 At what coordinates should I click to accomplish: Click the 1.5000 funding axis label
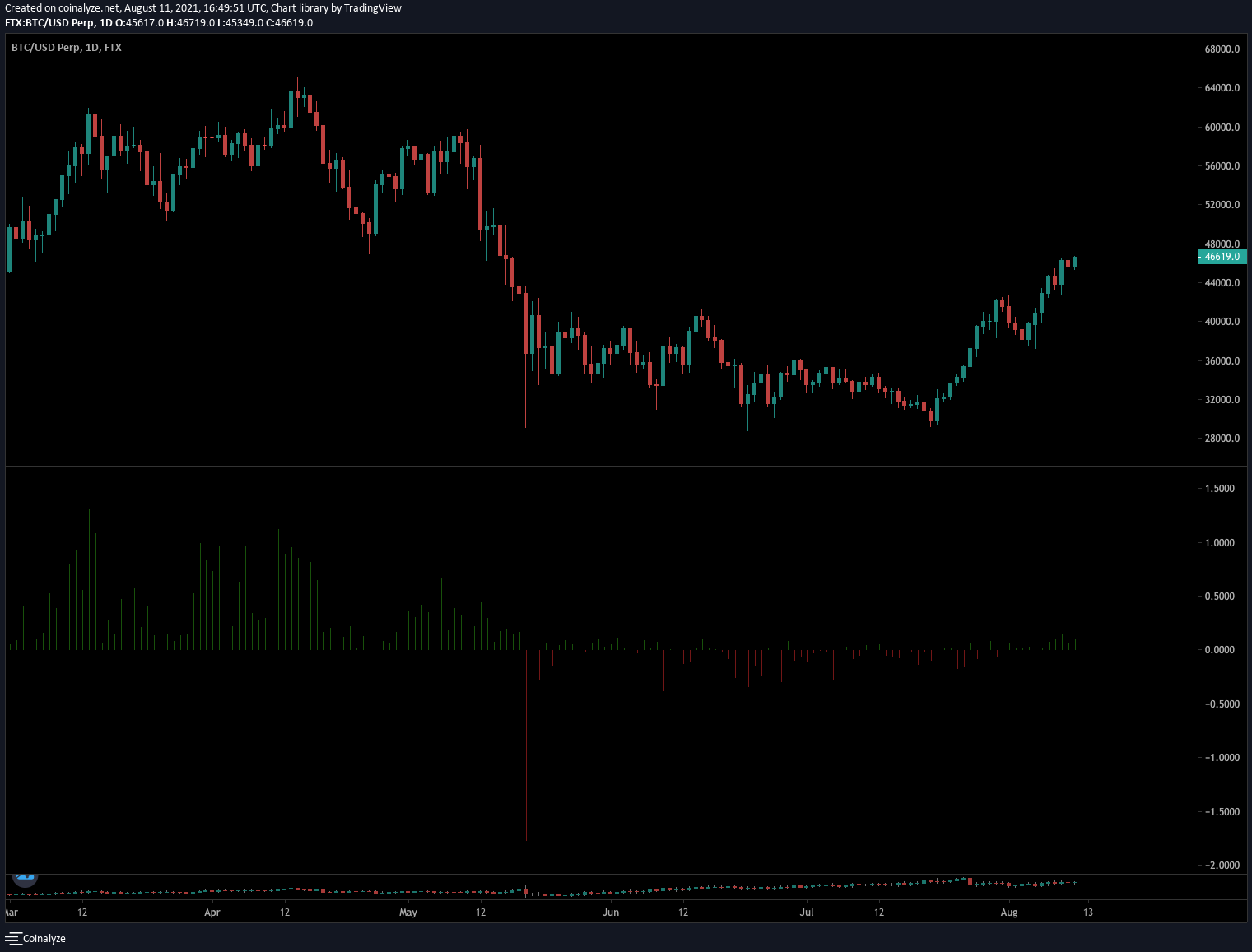point(1220,489)
